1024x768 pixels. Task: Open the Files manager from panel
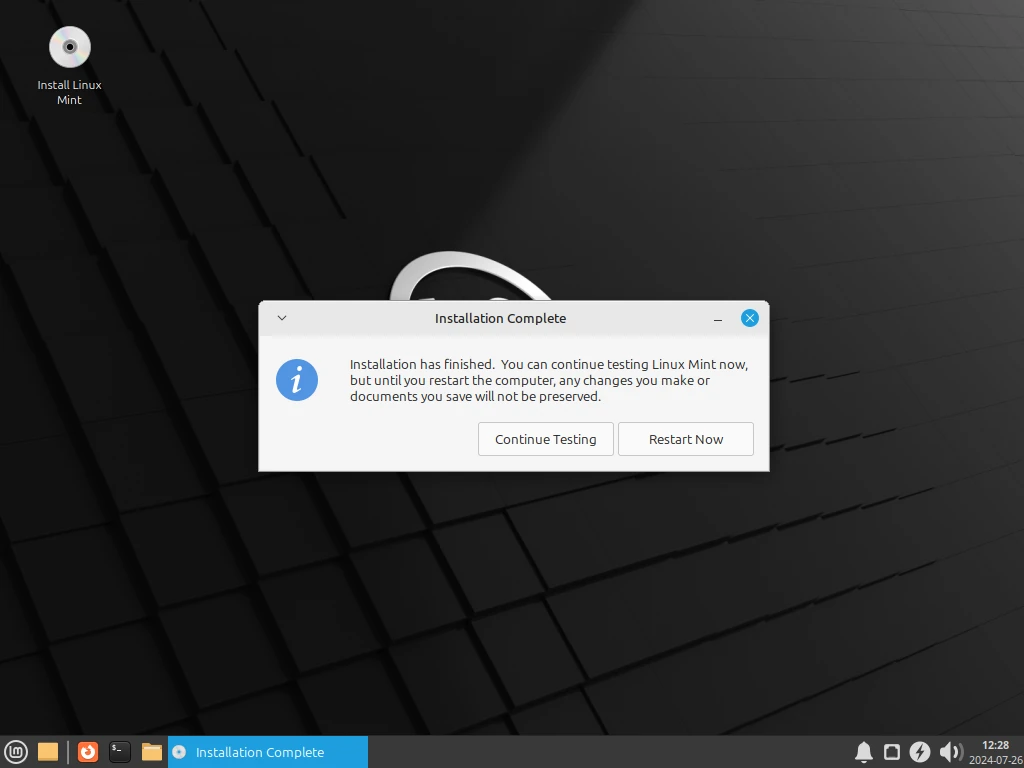click(x=152, y=752)
